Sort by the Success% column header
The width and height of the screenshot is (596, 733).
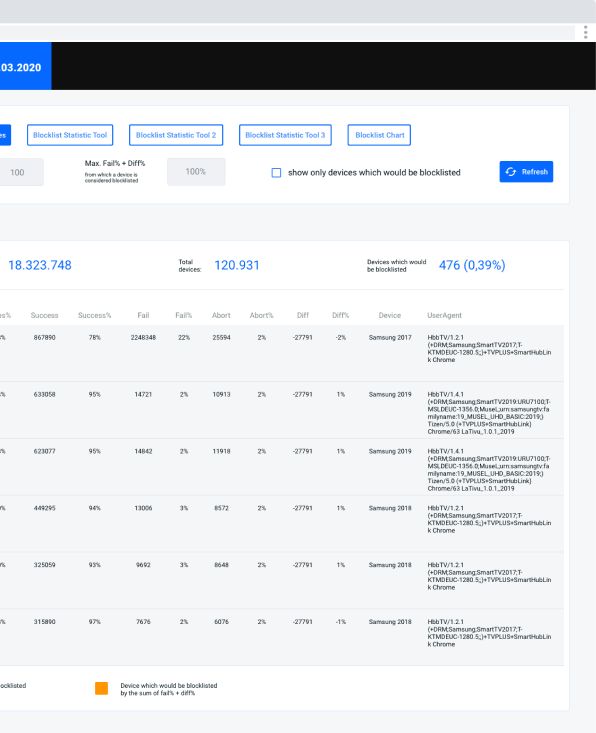94,316
